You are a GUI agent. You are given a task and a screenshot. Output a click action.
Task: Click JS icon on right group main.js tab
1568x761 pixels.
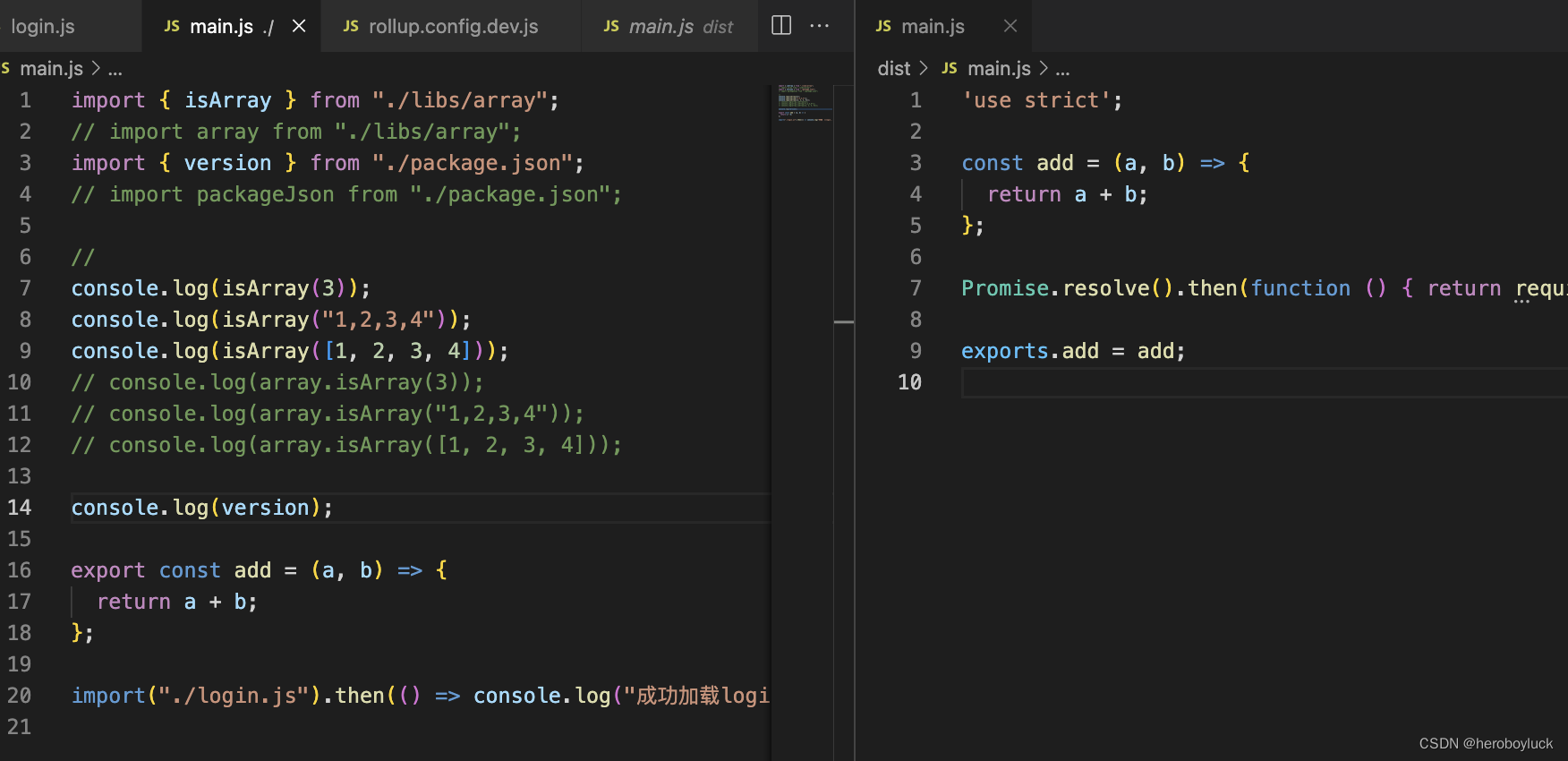pyautogui.click(x=883, y=26)
